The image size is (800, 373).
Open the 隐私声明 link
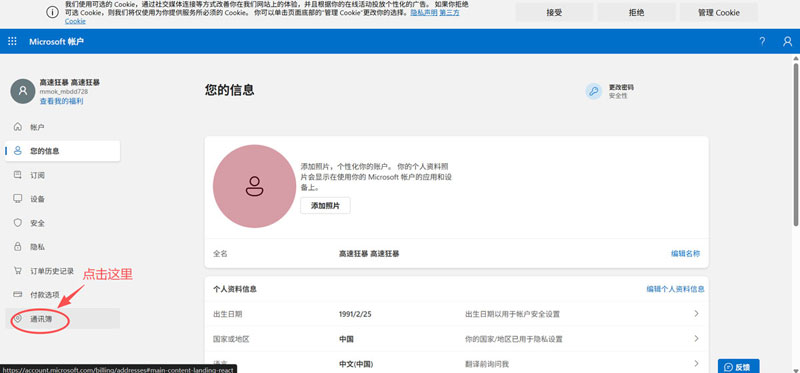(424, 12)
